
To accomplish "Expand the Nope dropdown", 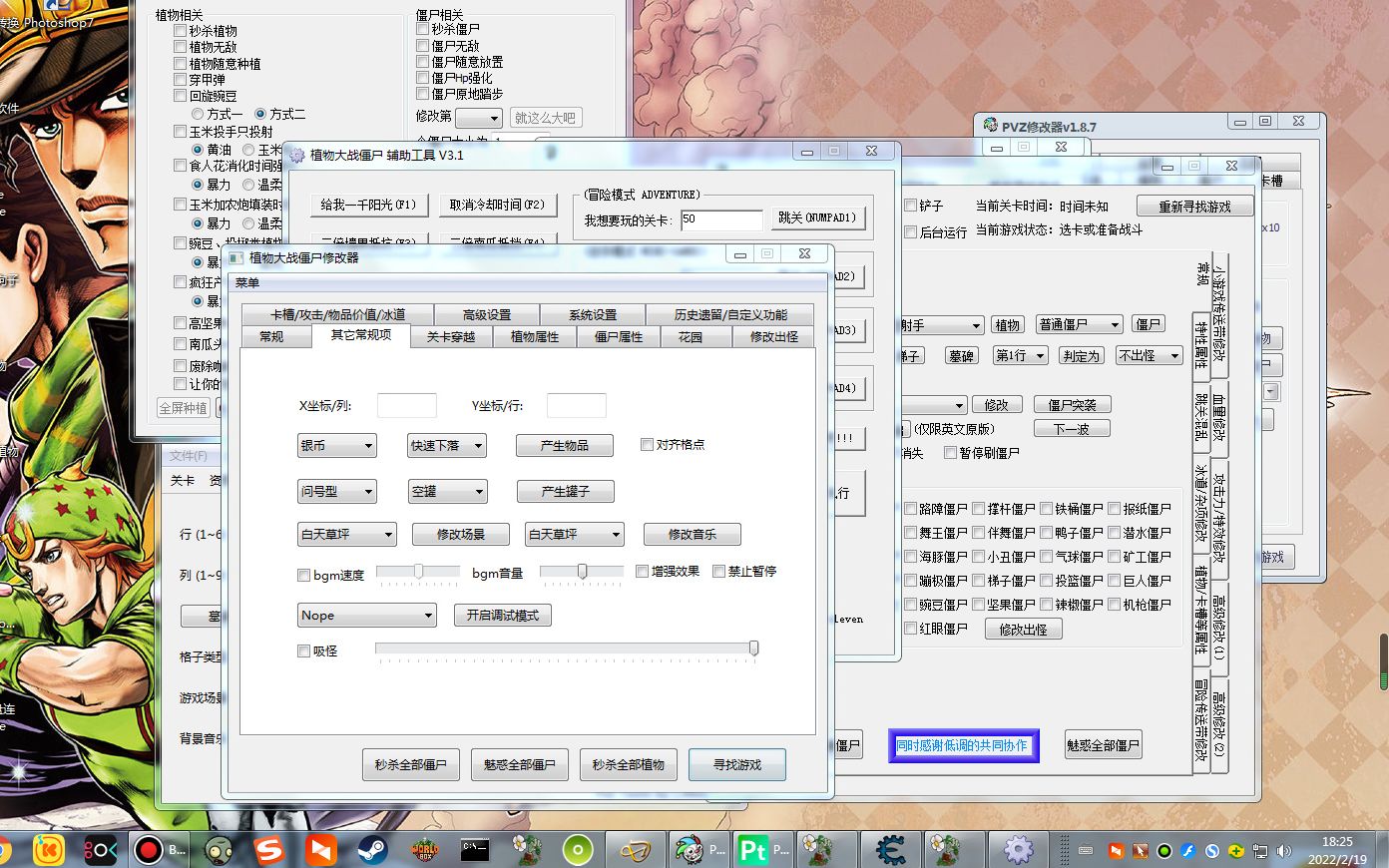I will tap(367, 616).
